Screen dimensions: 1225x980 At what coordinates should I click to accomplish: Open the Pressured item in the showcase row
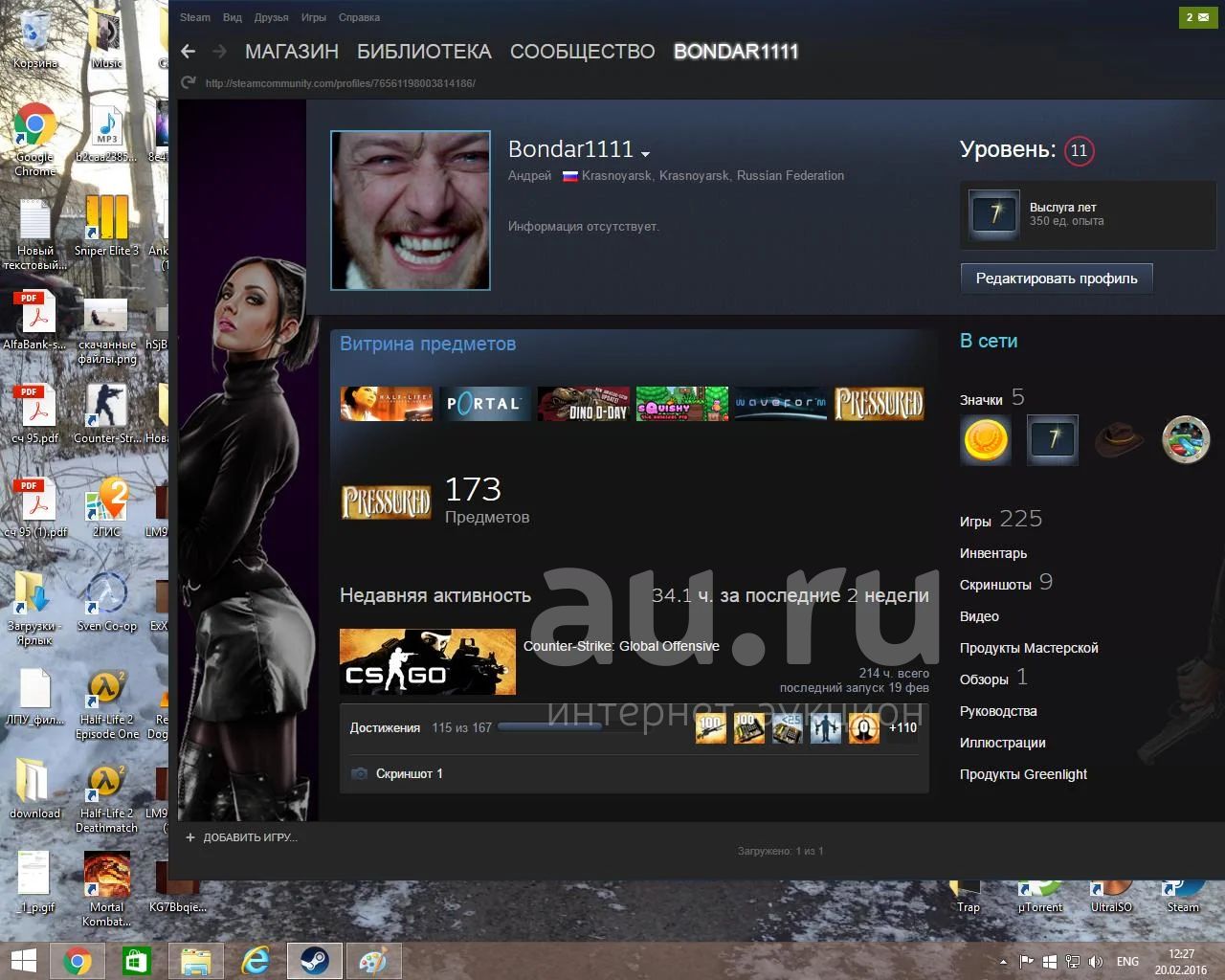pos(879,404)
